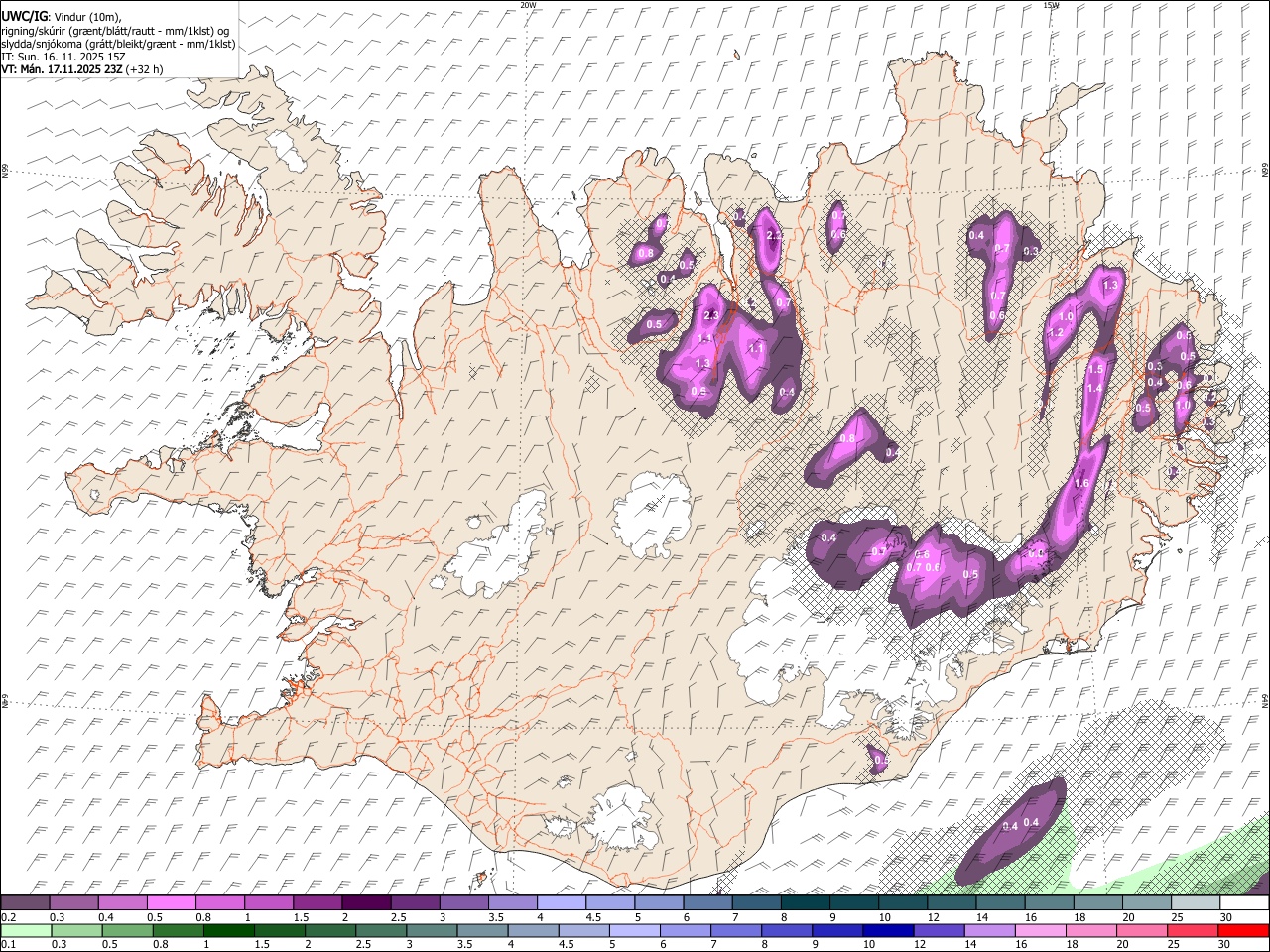Click the '1.2' precipitation value on the map
1270x952 pixels.
1056,333
